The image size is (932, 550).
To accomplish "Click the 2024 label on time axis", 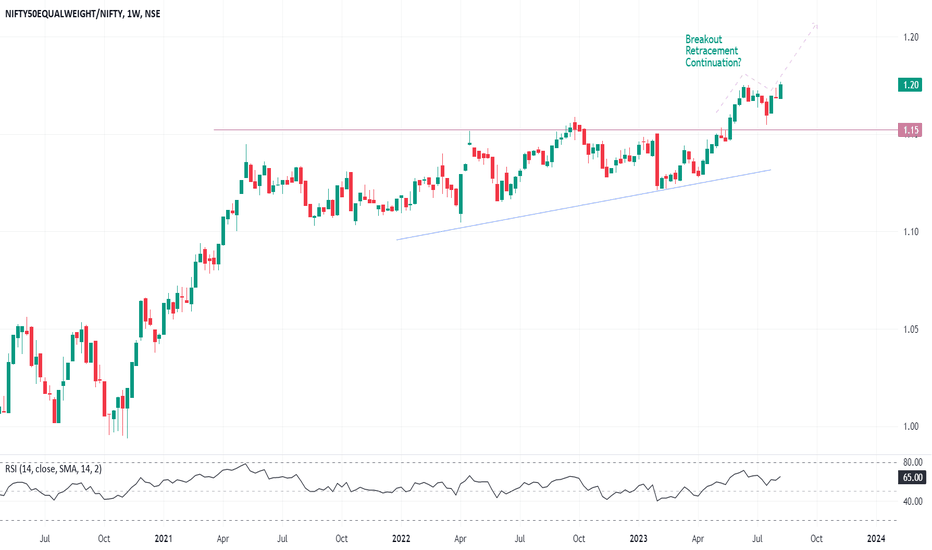I will (x=876, y=539).
